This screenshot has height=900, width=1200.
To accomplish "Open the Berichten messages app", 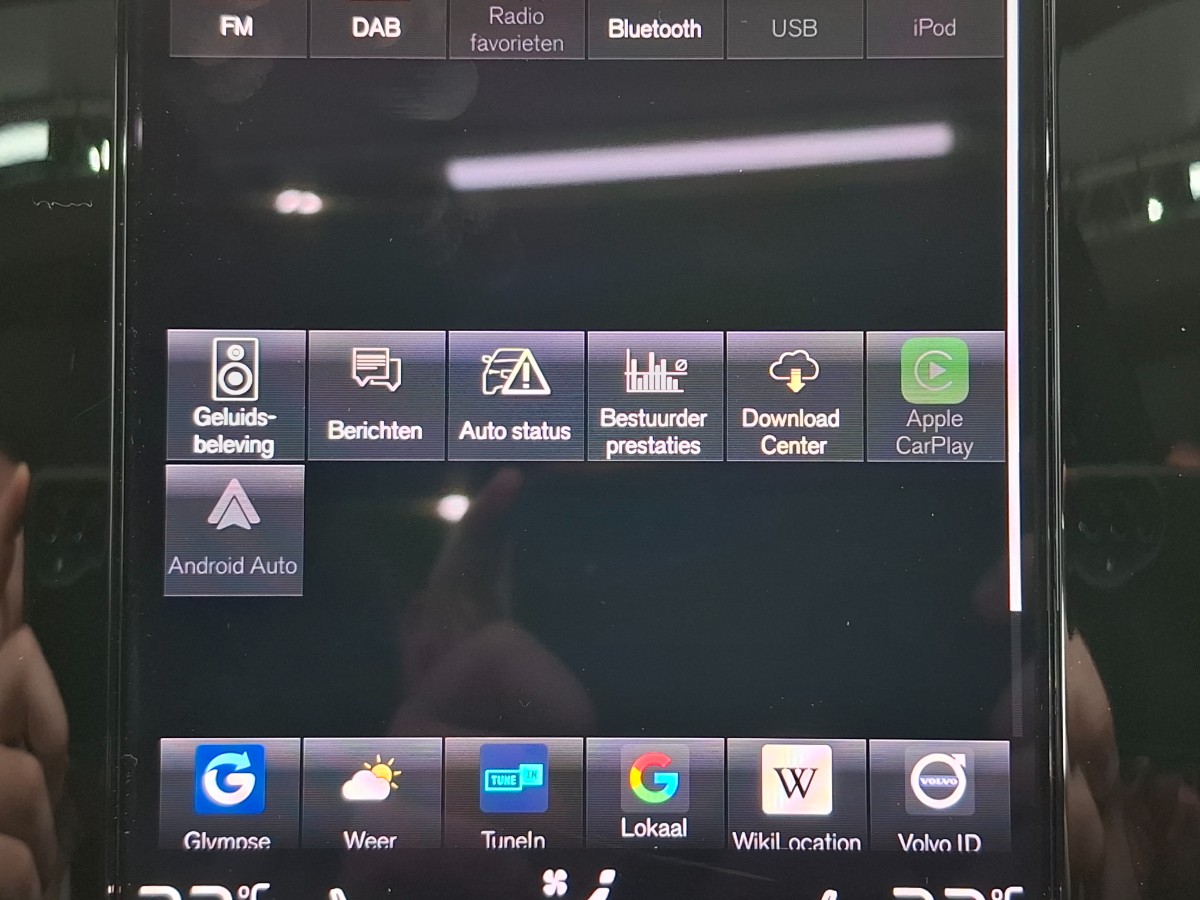I will (376, 395).
